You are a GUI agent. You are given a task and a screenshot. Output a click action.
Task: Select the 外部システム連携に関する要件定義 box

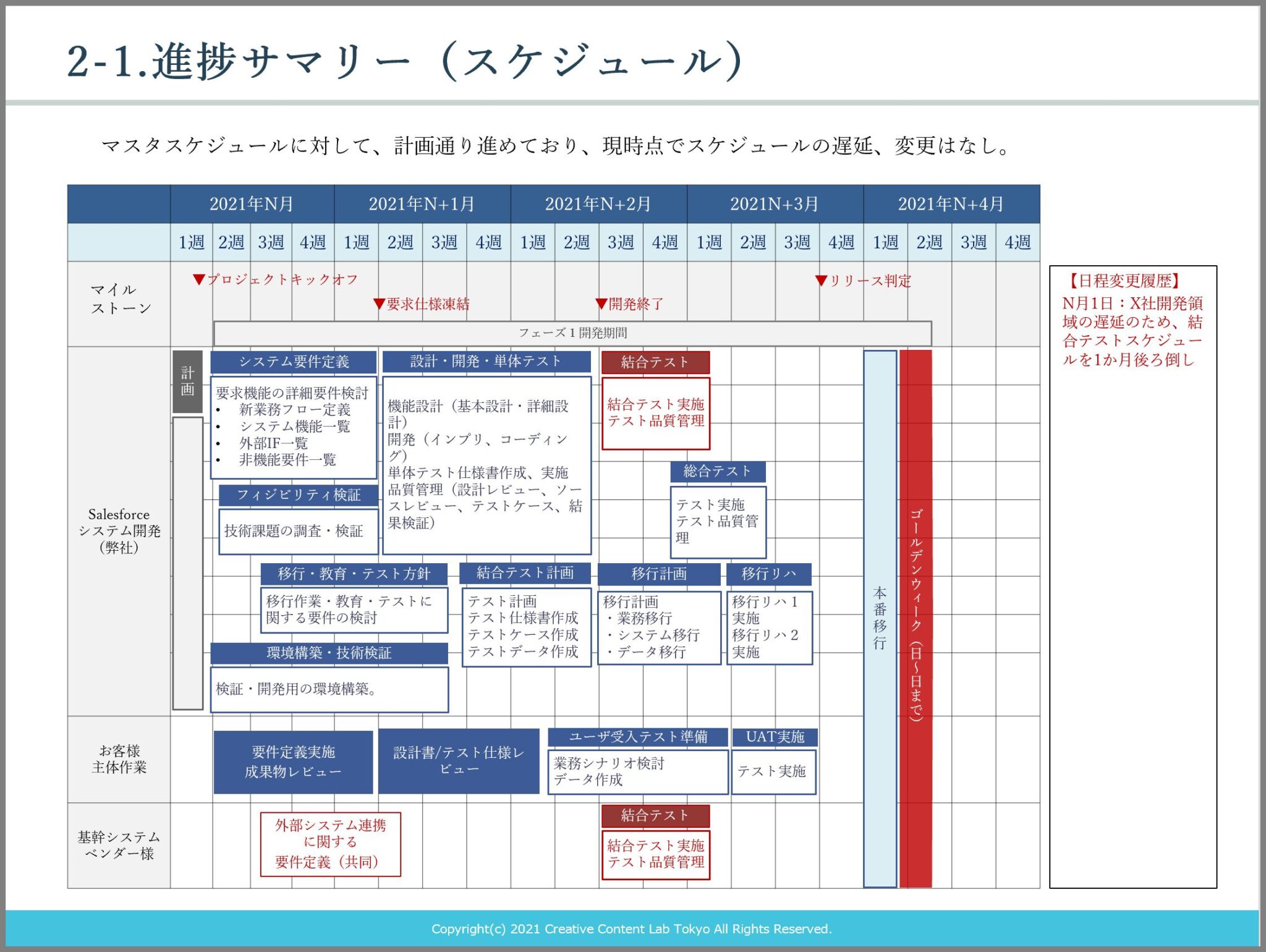coord(332,843)
